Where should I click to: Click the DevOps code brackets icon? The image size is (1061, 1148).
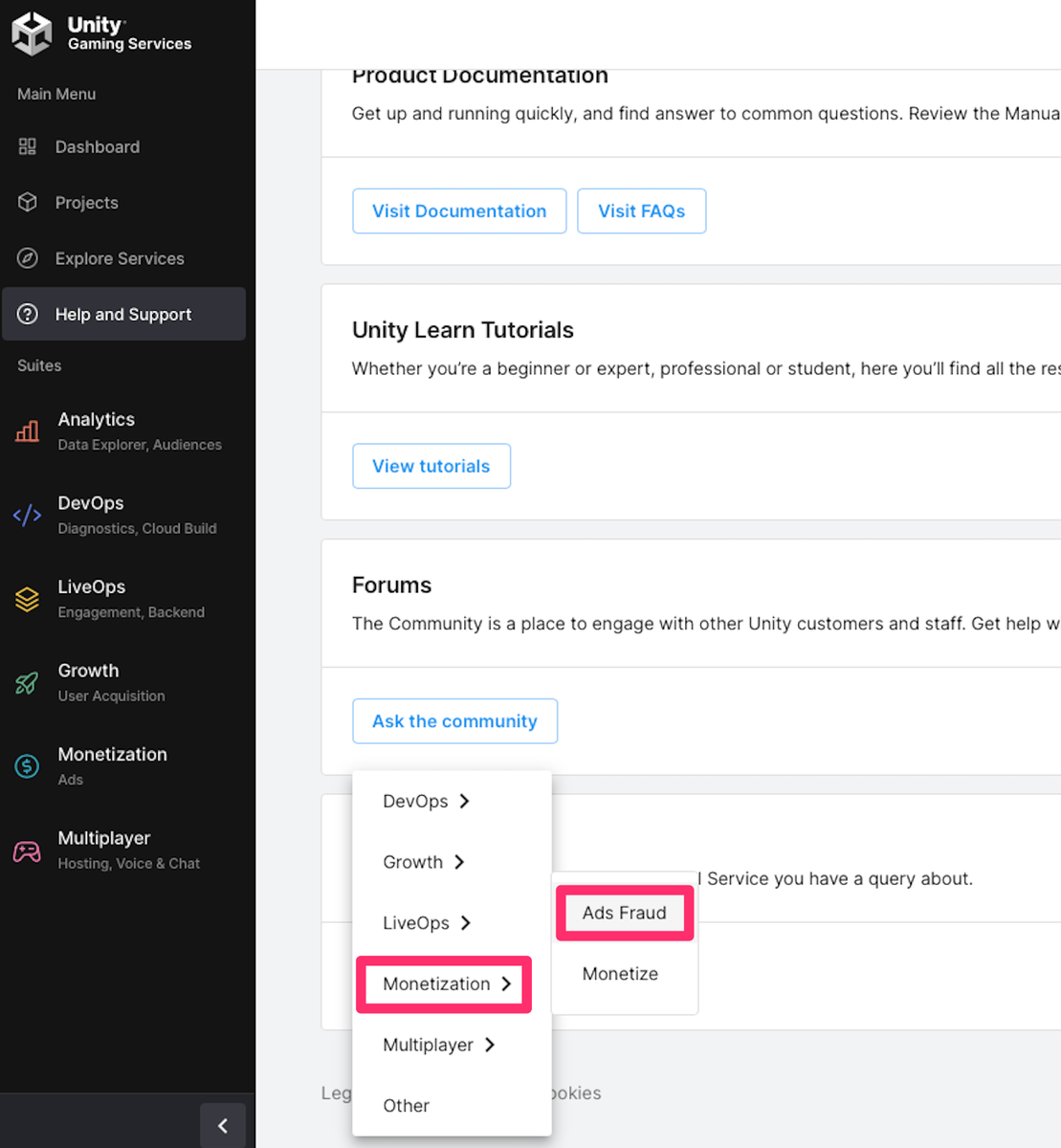point(28,515)
